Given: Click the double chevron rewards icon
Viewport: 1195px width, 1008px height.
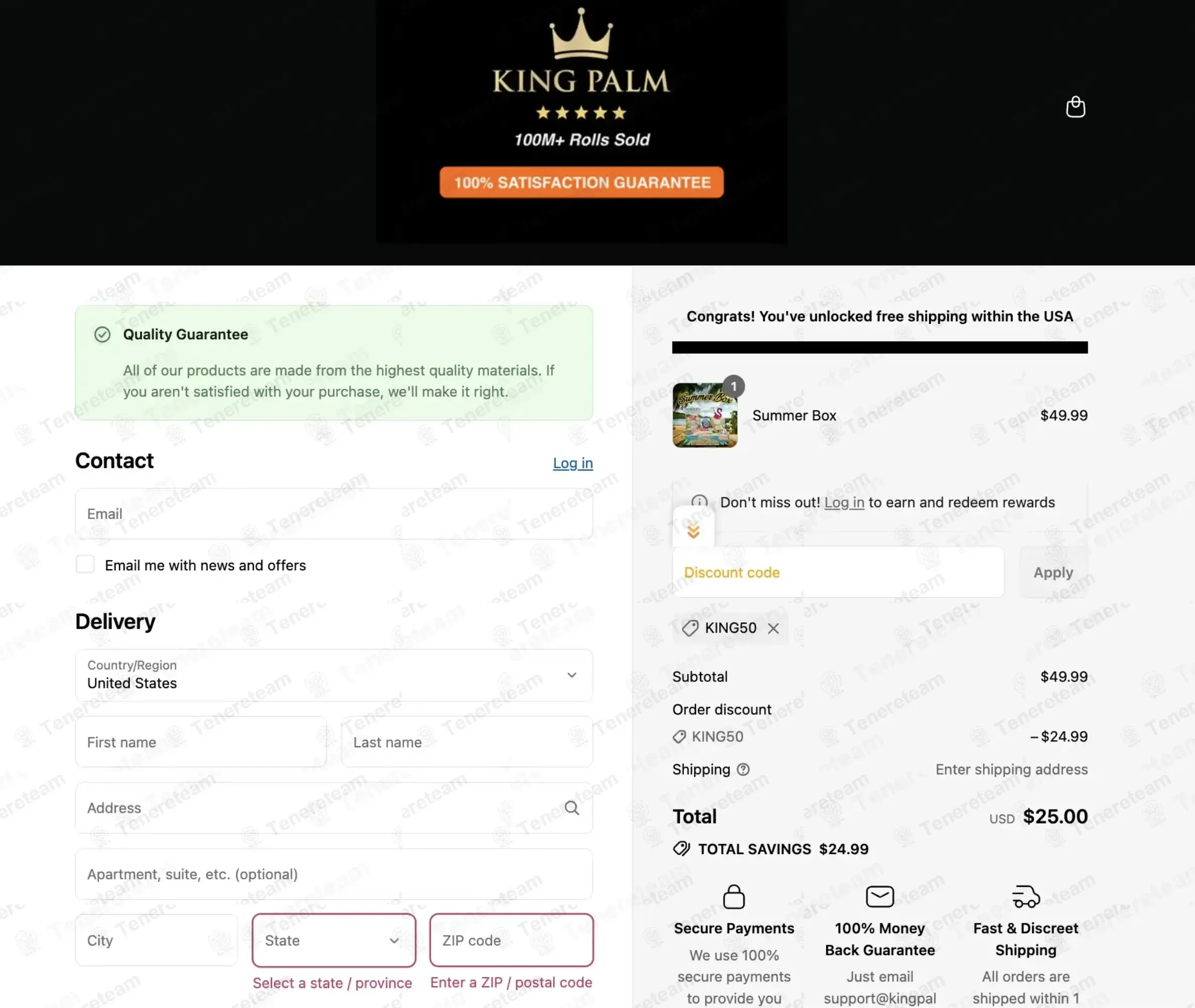Looking at the screenshot, I should pos(693,532).
